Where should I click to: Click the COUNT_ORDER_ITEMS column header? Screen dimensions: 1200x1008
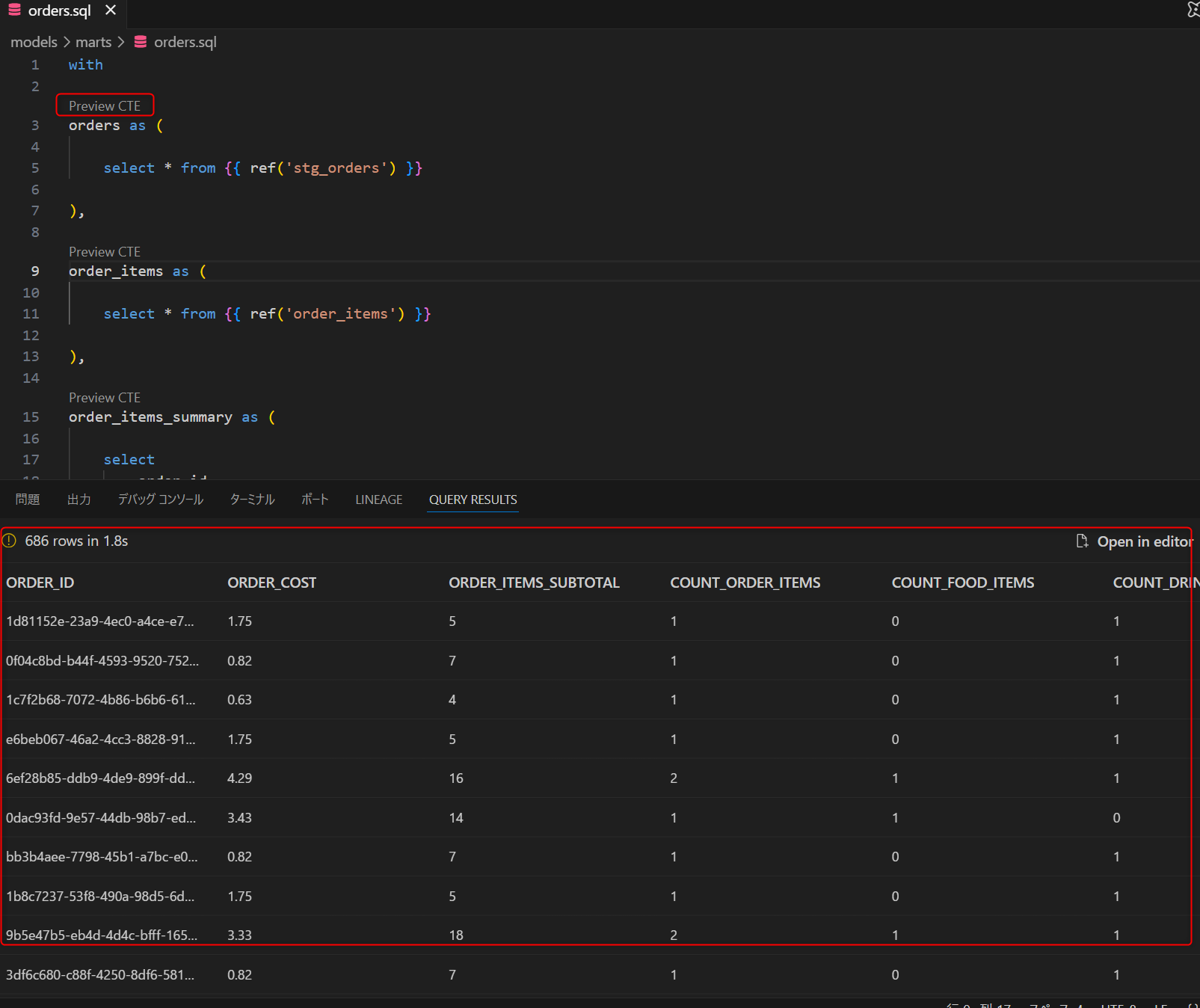pyautogui.click(x=745, y=583)
